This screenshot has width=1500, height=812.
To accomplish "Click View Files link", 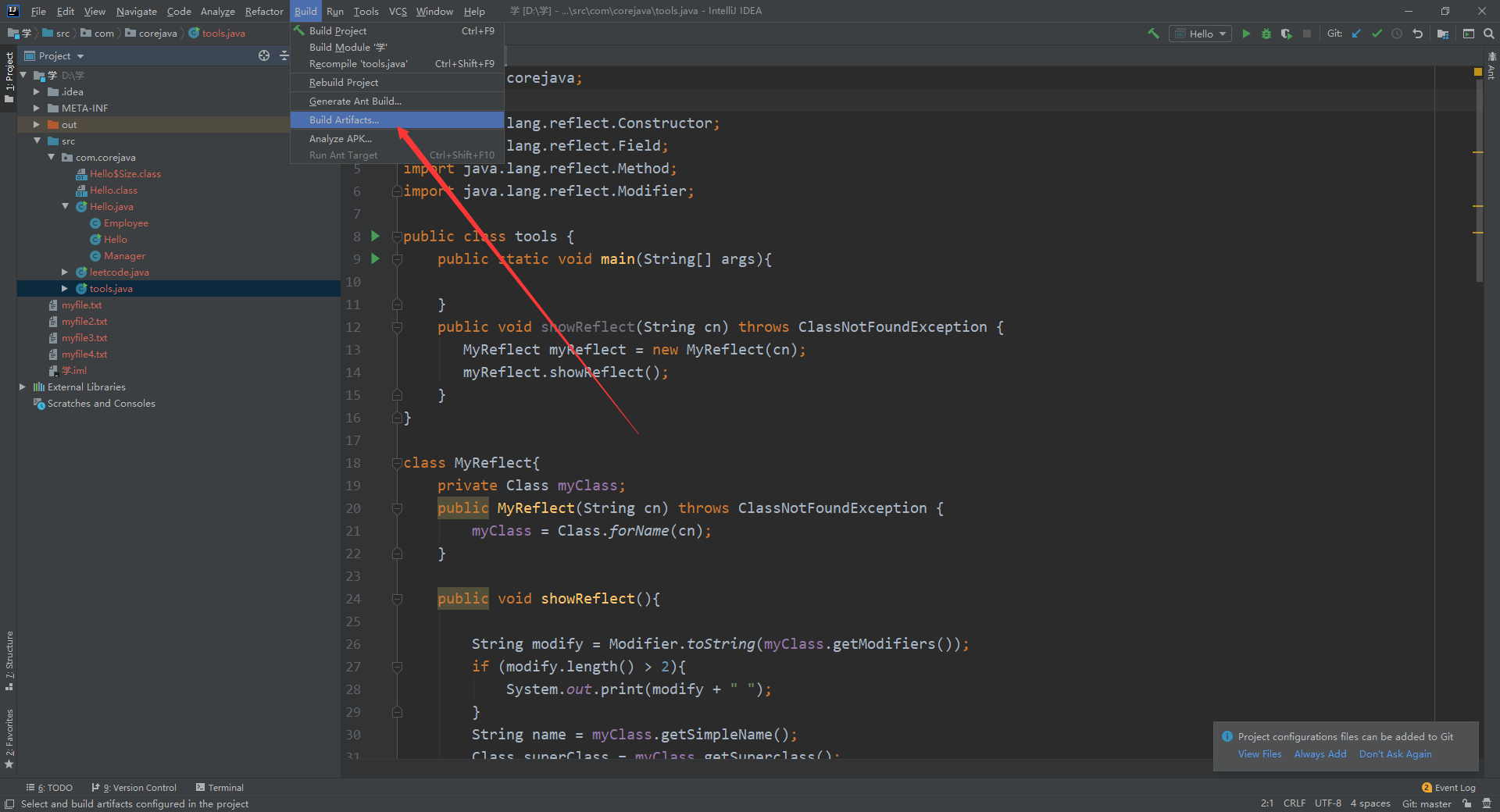I will [x=1259, y=753].
